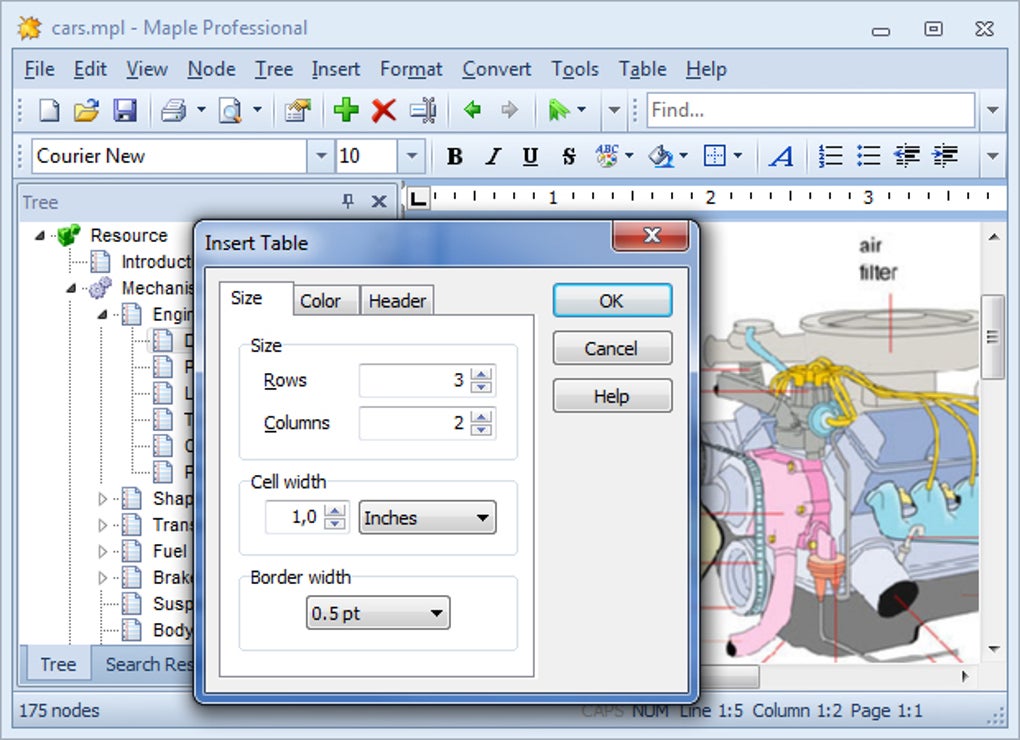
Task: Select the Fuel node in the tree
Action: [170, 551]
